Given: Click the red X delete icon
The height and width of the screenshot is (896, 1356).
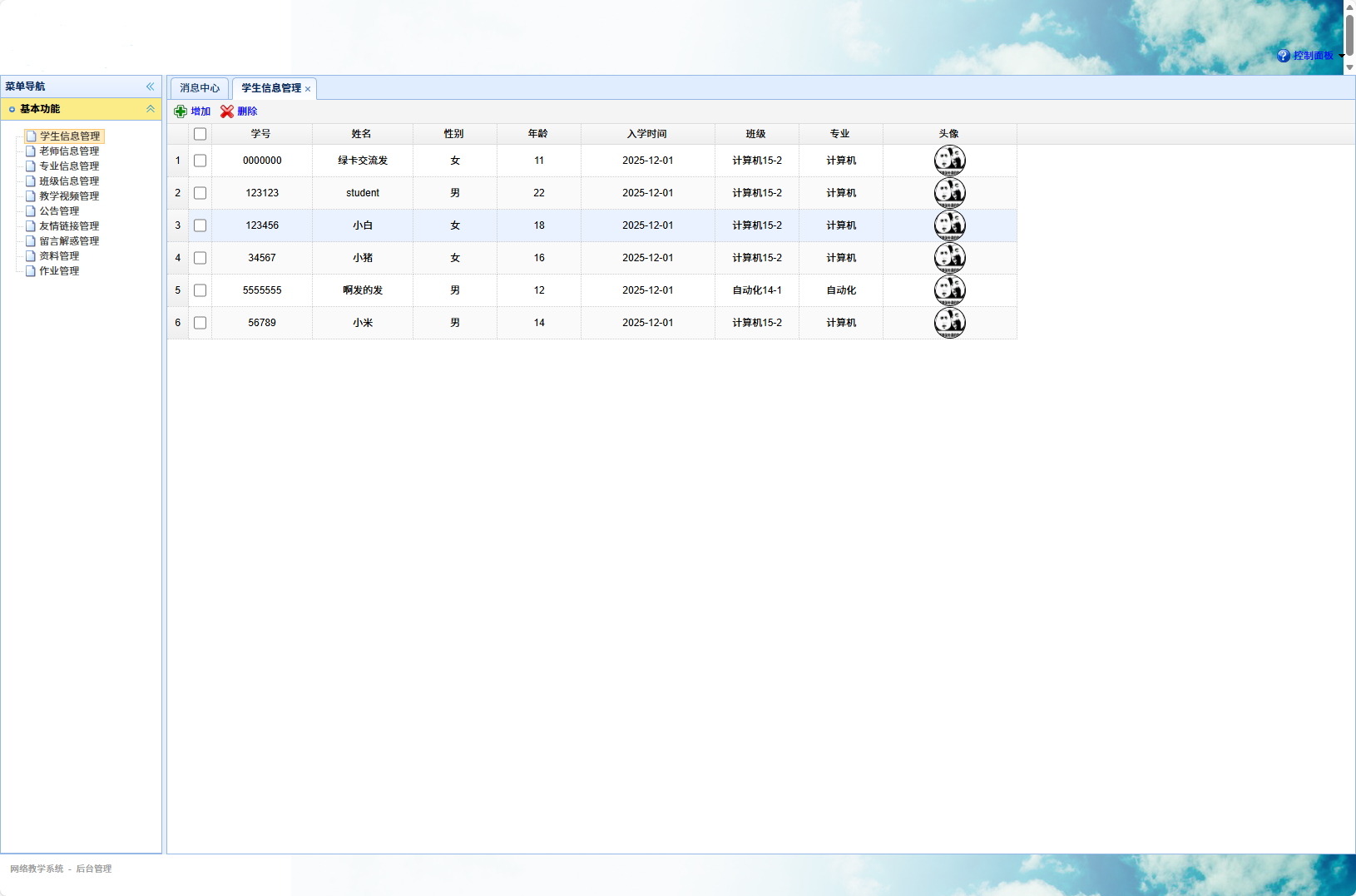Looking at the screenshot, I should (x=227, y=111).
